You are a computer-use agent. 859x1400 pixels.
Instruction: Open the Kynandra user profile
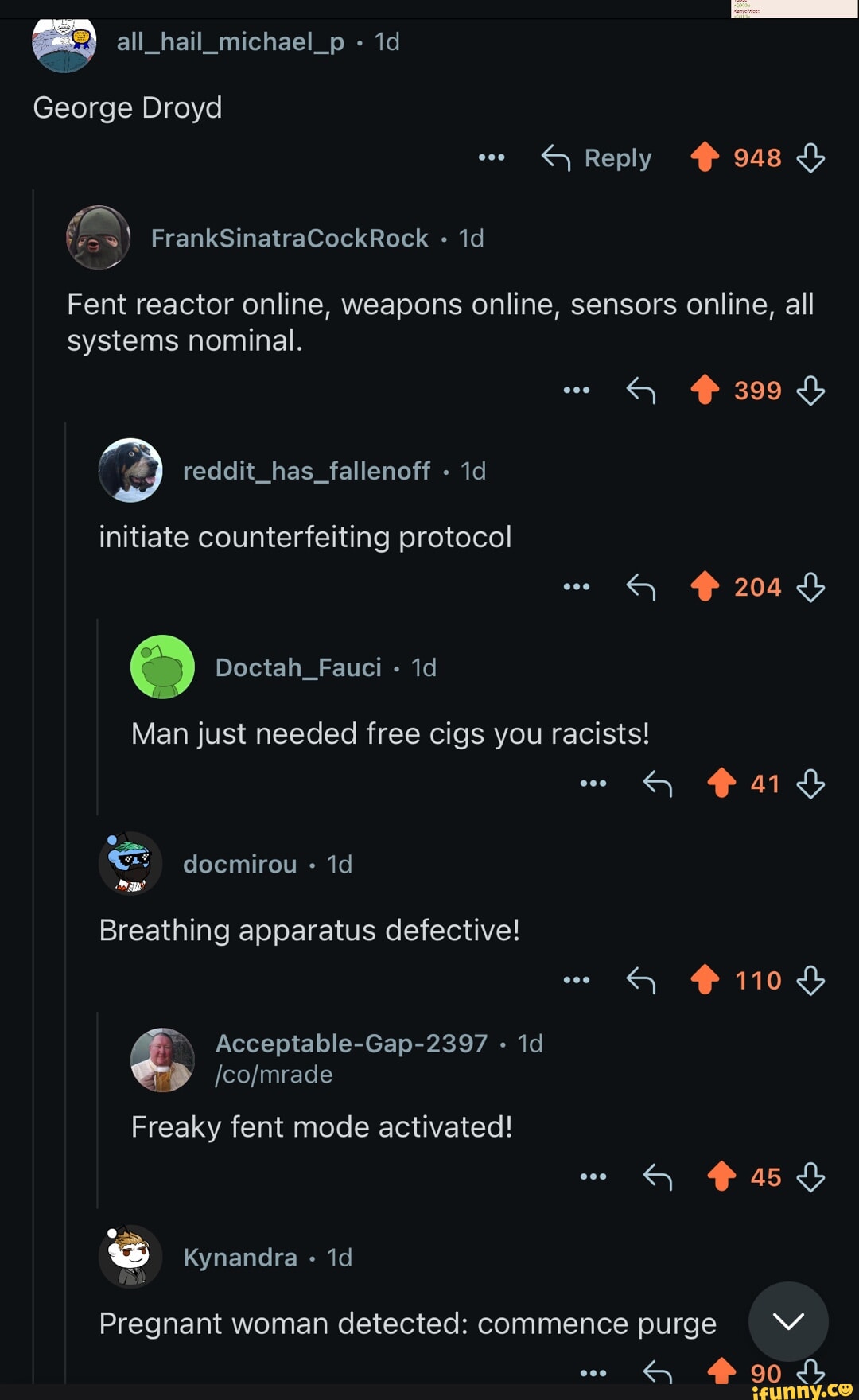point(240,1257)
